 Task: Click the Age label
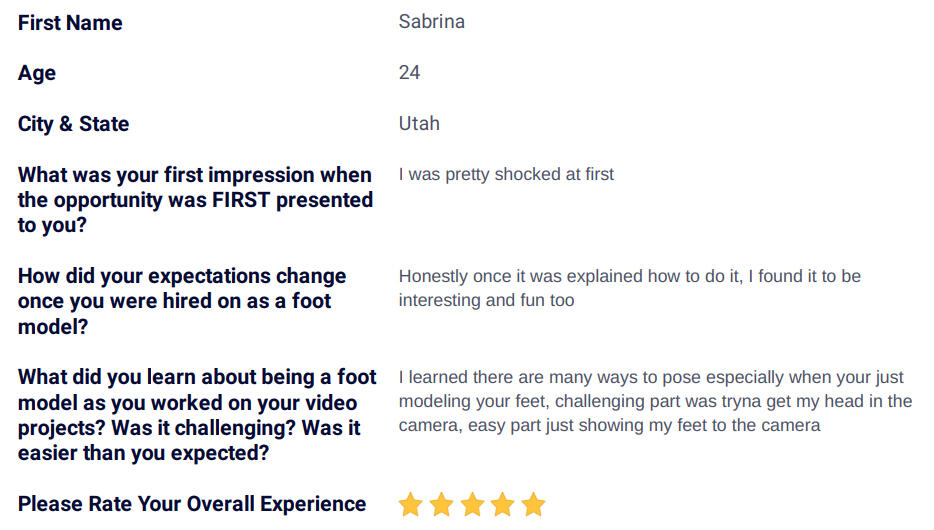pos(37,73)
